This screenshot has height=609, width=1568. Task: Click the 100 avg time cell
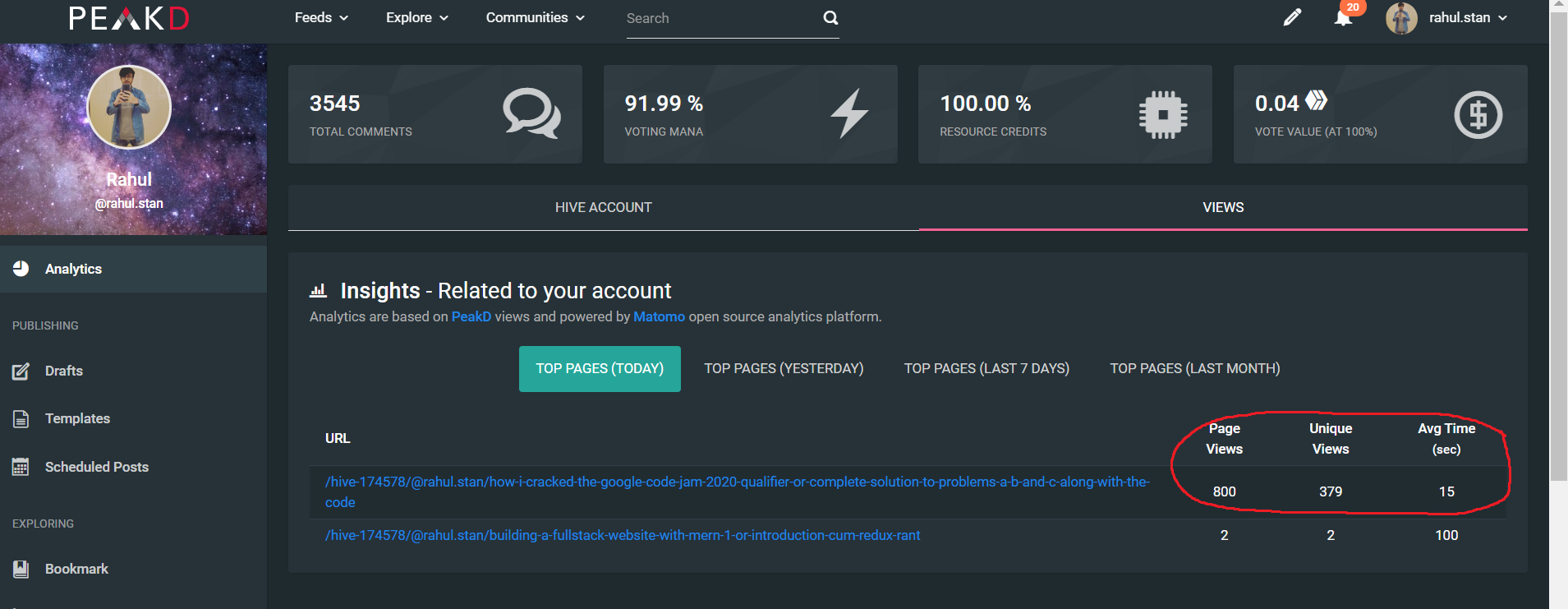coord(1446,535)
